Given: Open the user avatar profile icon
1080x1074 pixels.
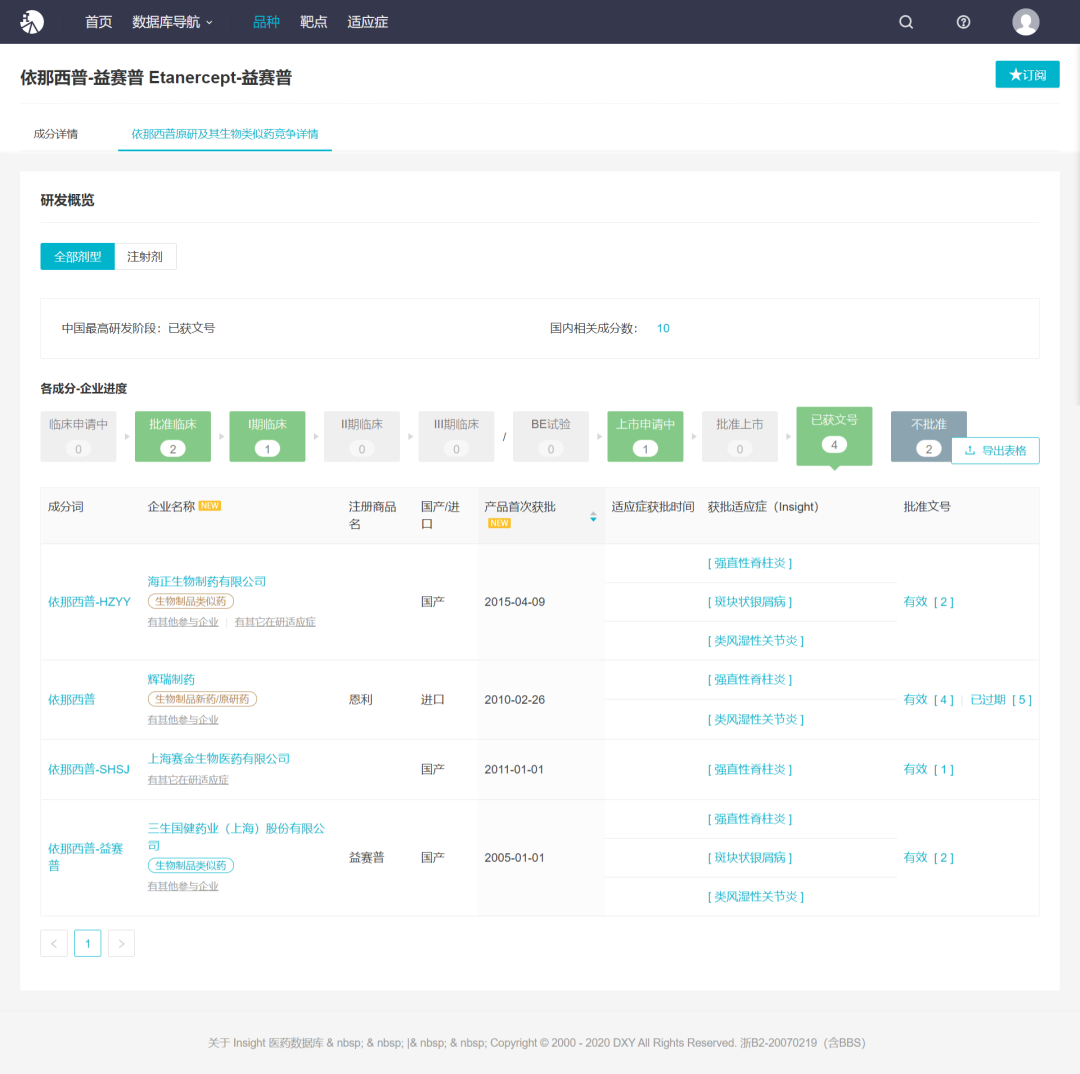Looking at the screenshot, I should 1025,22.
